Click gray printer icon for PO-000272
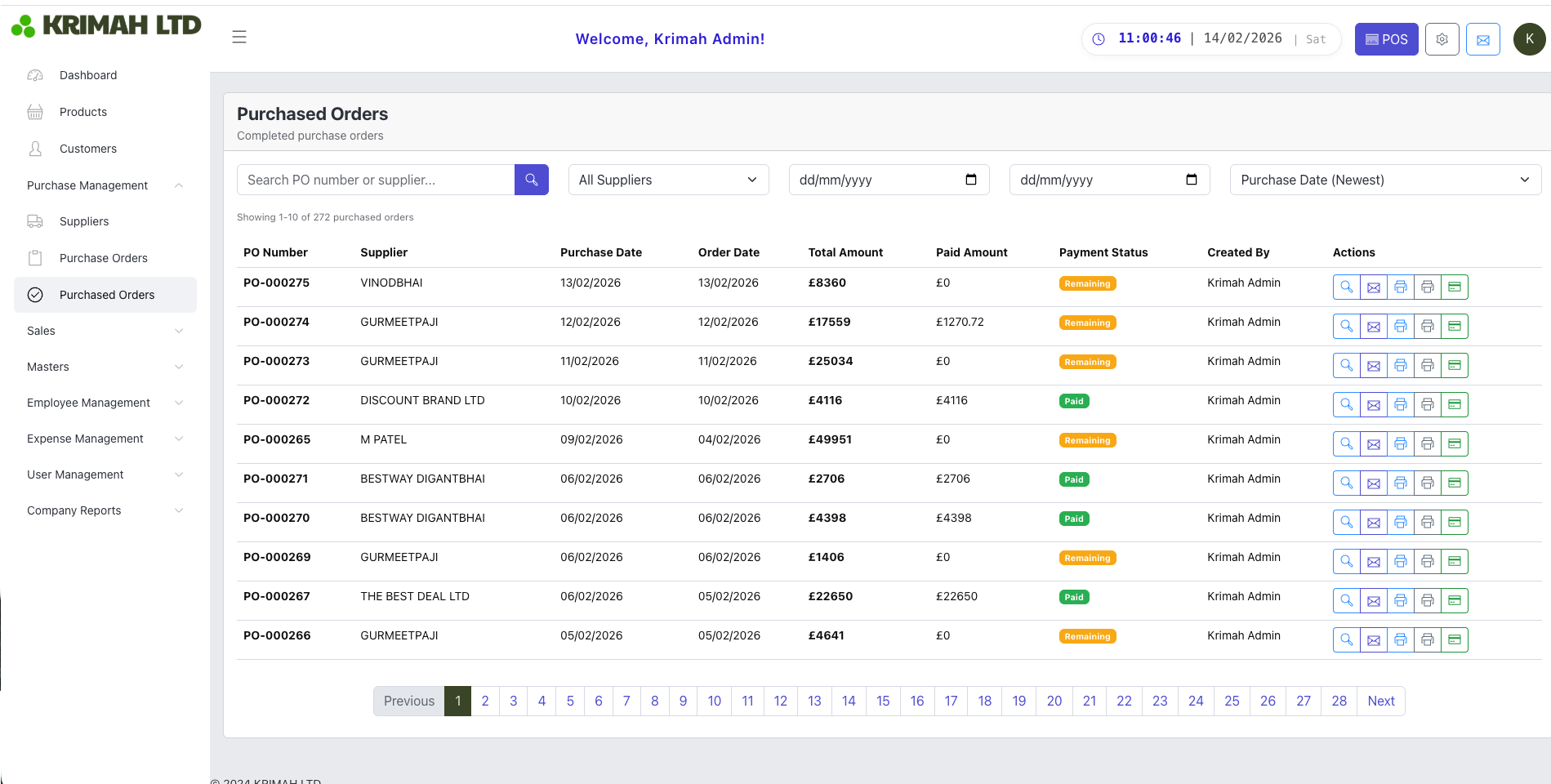This screenshot has height=784, width=1551. tap(1427, 404)
